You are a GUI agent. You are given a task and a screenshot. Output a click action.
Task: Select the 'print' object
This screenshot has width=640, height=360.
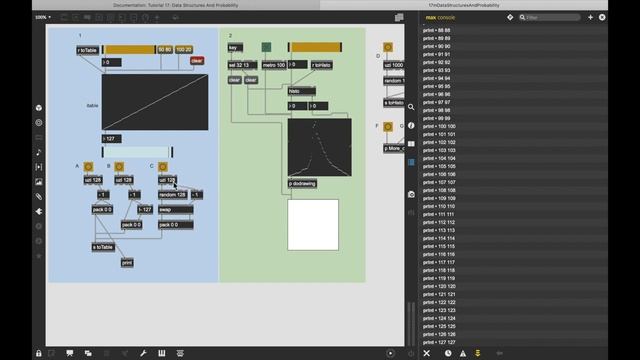point(127,262)
